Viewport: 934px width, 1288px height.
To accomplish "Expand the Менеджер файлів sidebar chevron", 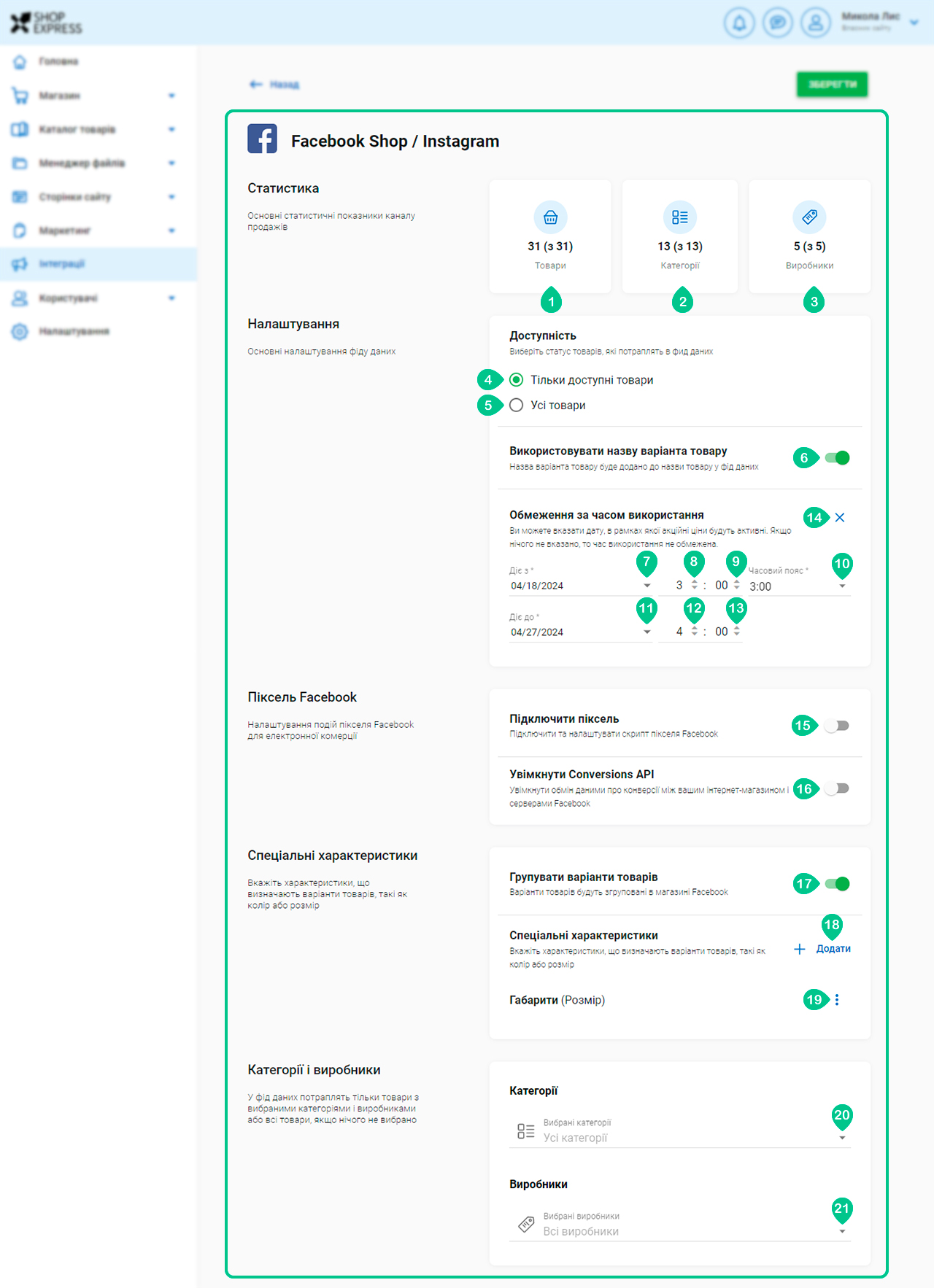I will 171,163.
